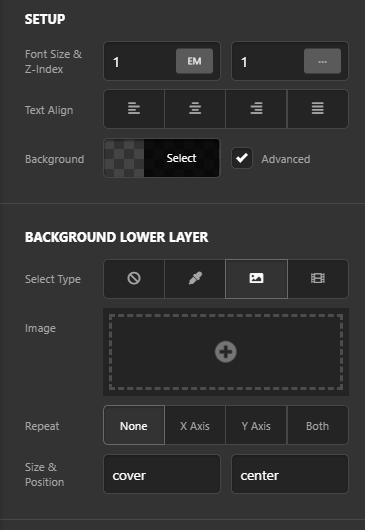Click the checkered transparent background swatch

coord(124,158)
